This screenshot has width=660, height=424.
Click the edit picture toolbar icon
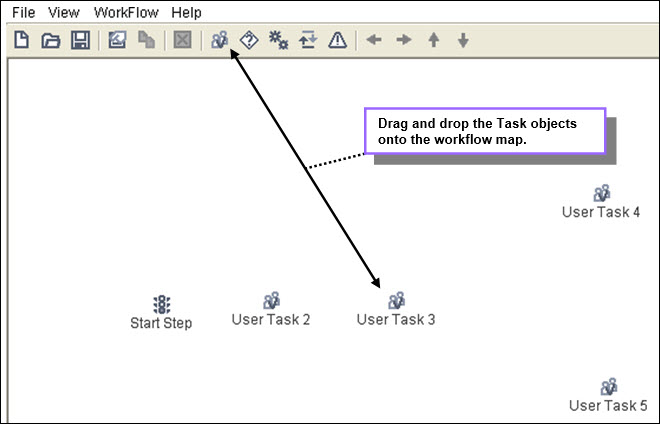117,40
